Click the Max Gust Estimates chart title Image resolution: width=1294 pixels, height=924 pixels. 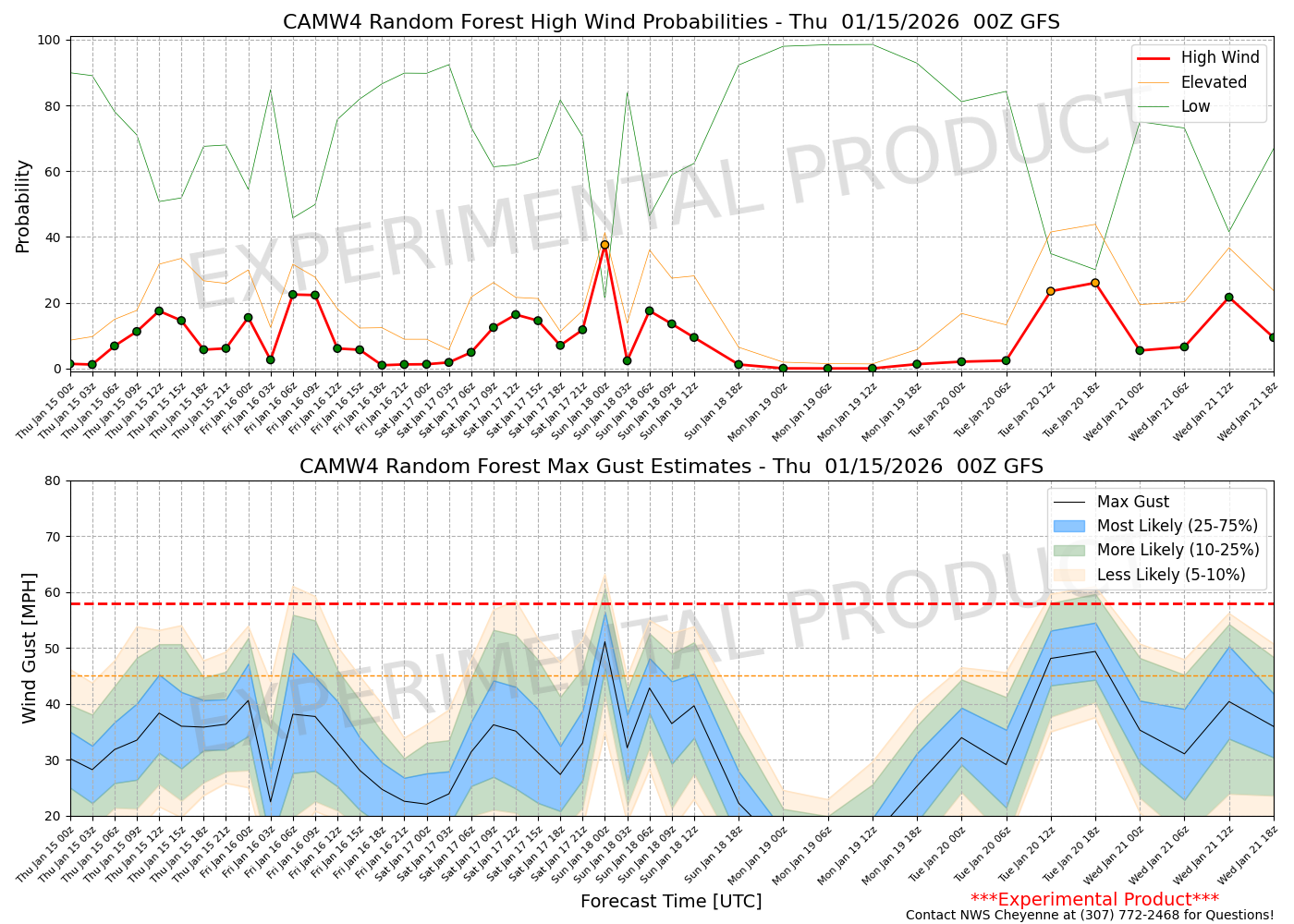671,467
